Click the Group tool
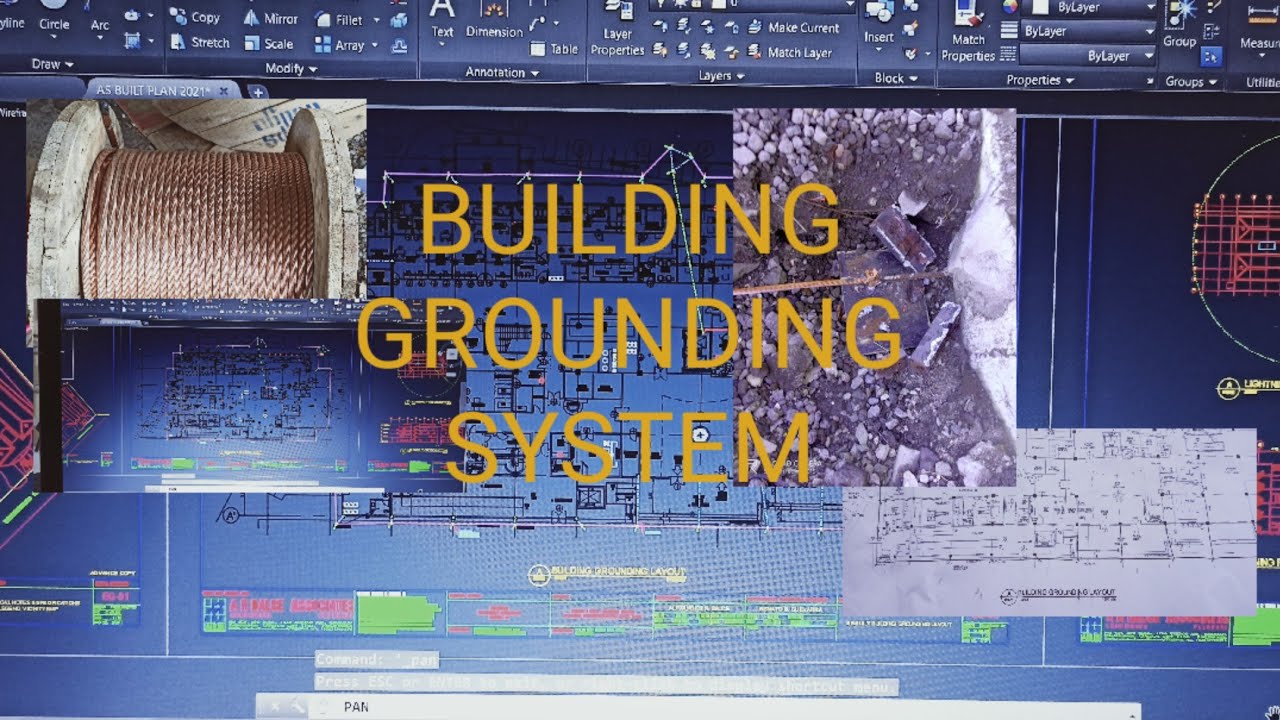This screenshot has width=1280, height=720. (x=1180, y=24)
